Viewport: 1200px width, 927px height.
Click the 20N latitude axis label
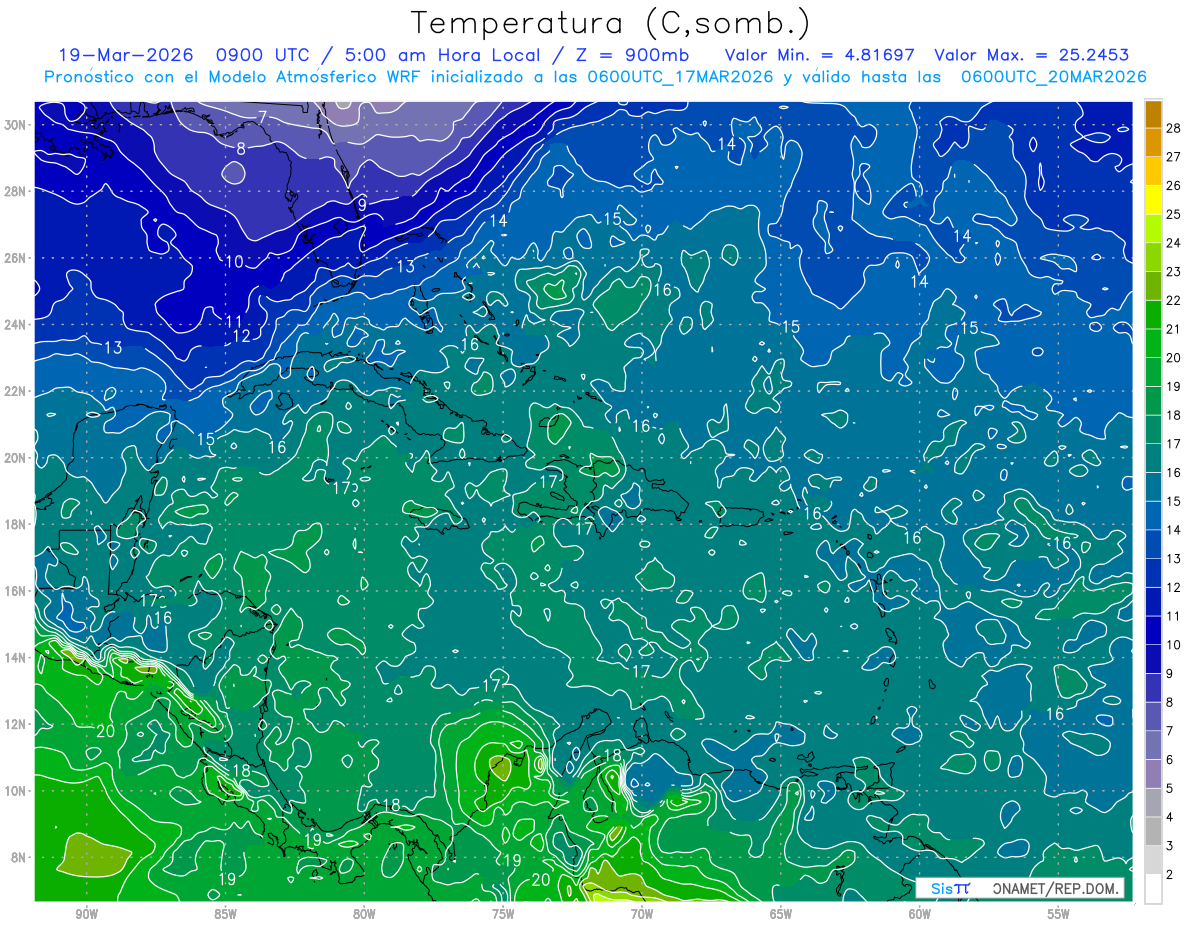17,458
